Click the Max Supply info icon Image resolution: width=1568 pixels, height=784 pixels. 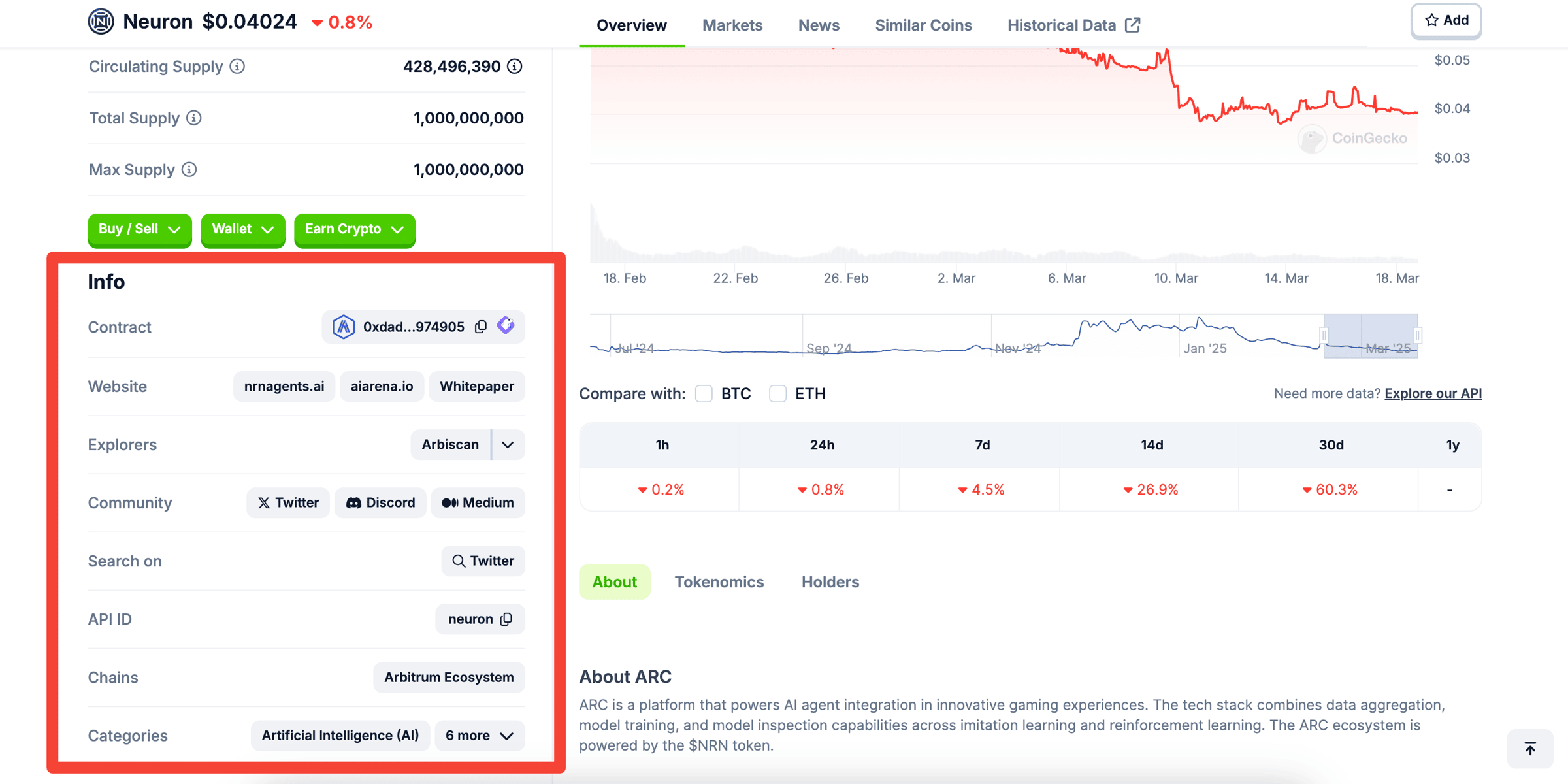click(x=189, y=170)
